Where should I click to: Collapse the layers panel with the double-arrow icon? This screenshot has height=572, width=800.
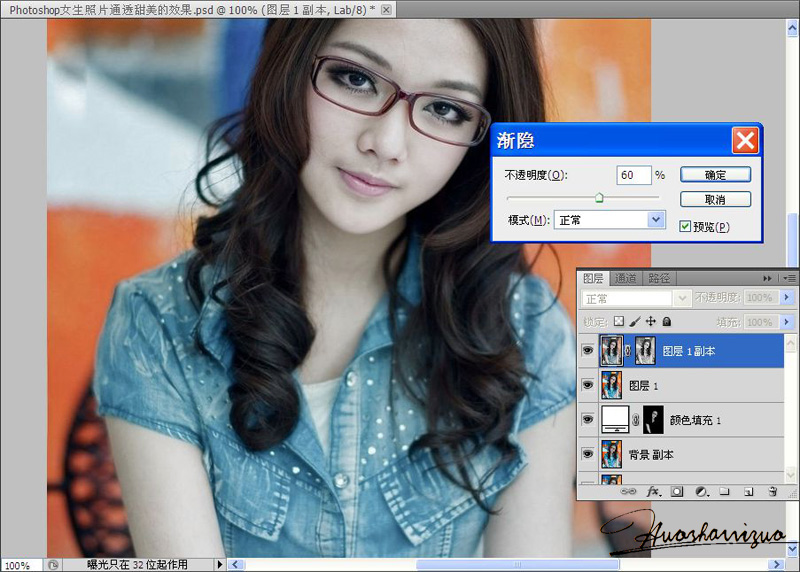[x=767, y=278]
